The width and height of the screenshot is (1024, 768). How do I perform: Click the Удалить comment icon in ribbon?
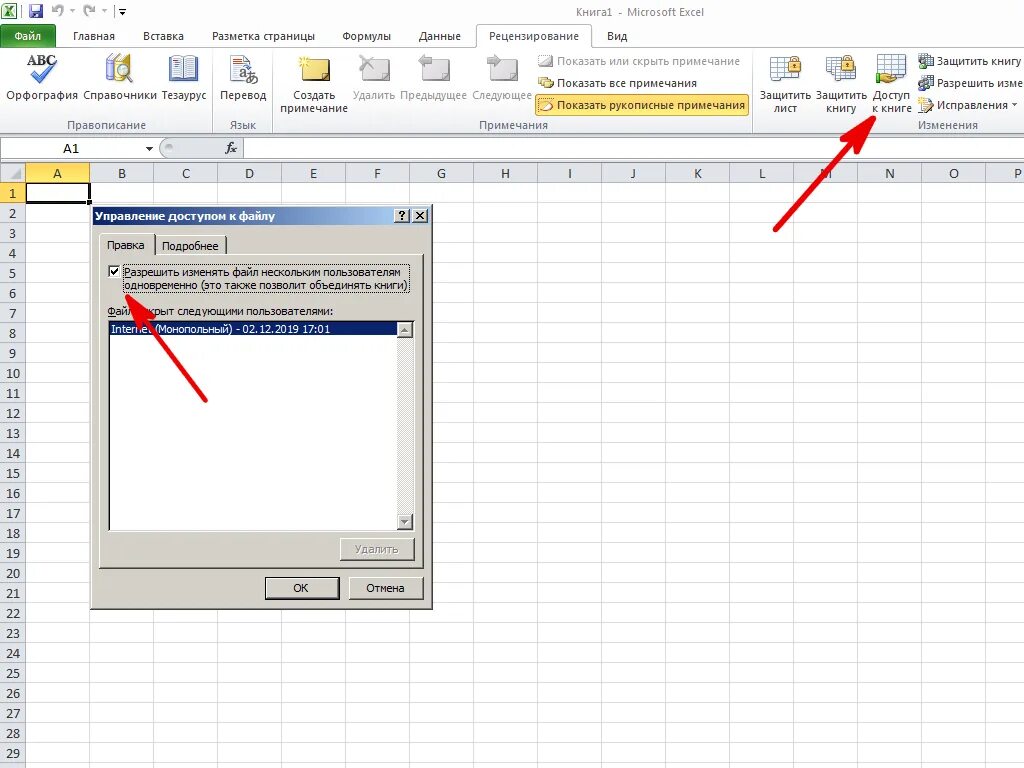pyautogui.click(x=374, y=78)
